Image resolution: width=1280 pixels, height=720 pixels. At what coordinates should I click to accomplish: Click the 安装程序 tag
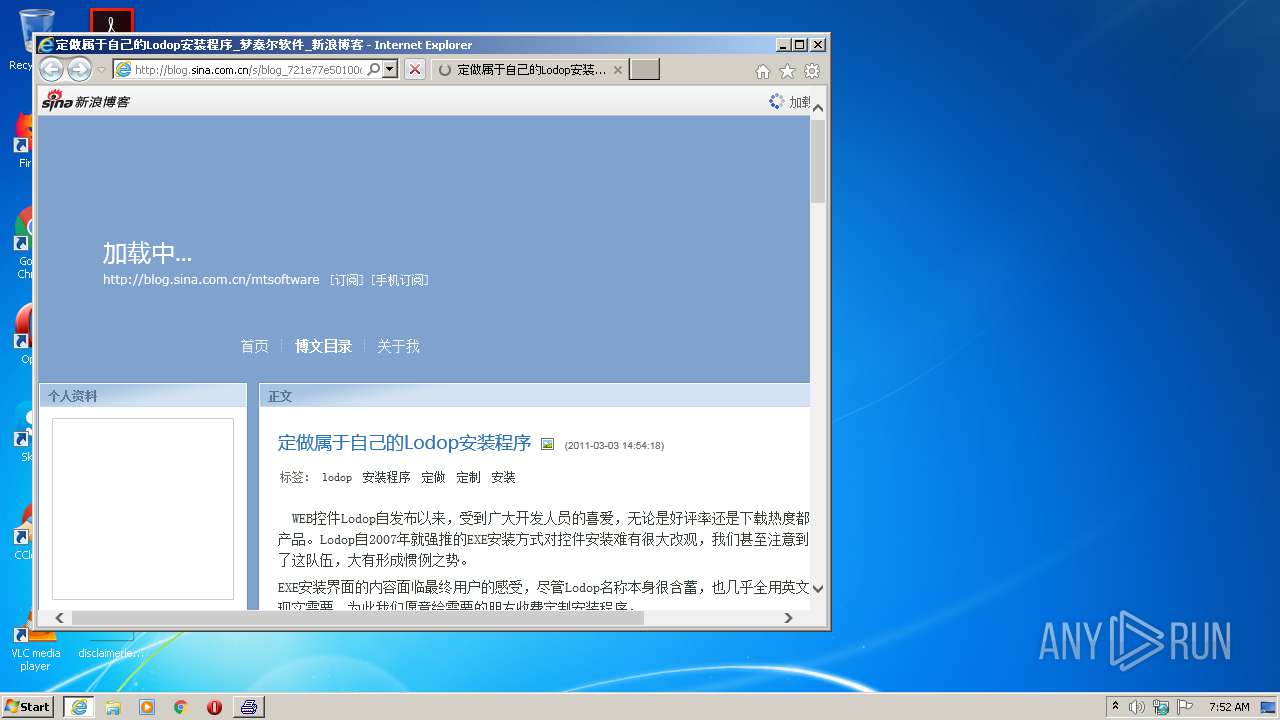coord(386,477)
